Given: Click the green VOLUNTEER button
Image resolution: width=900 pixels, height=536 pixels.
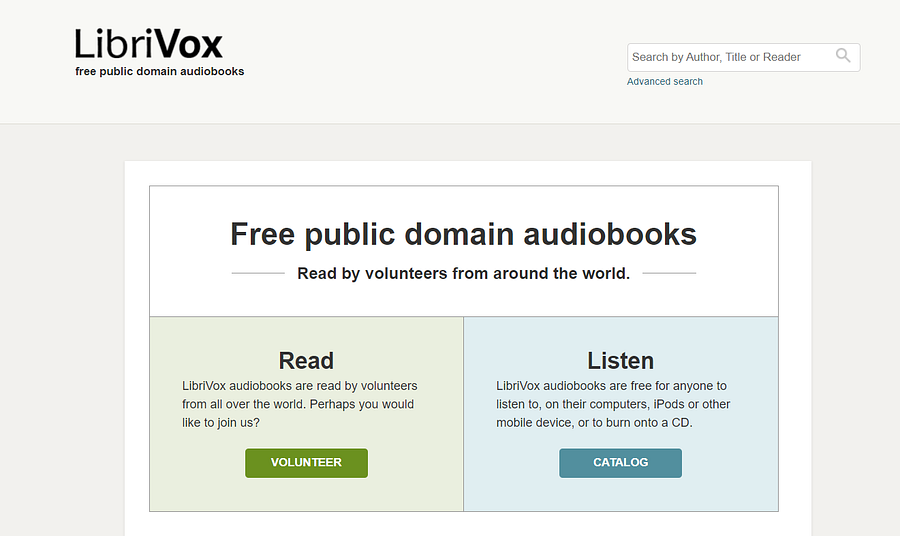Looking at the screenshot, I should [x=307, y=463].
